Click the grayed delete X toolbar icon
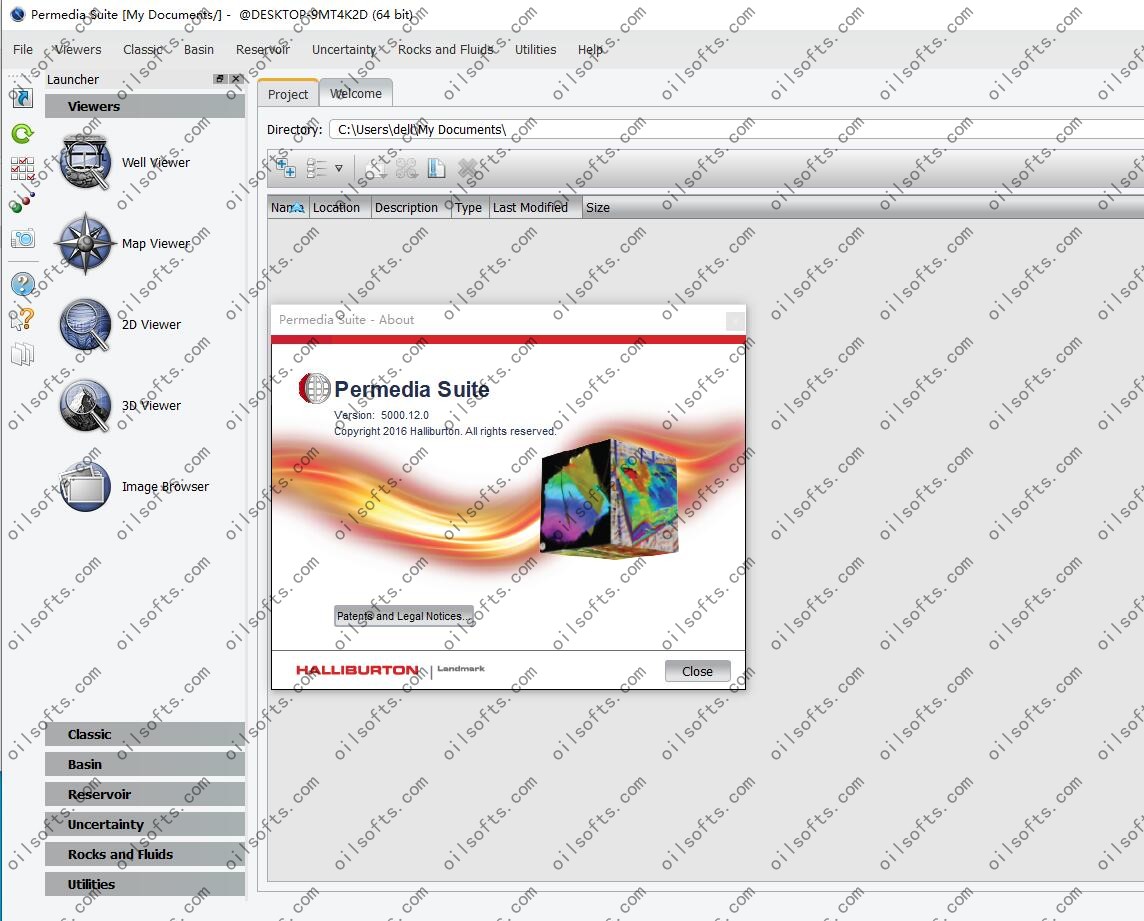The image size is (1144, 921). pos(467,169)
